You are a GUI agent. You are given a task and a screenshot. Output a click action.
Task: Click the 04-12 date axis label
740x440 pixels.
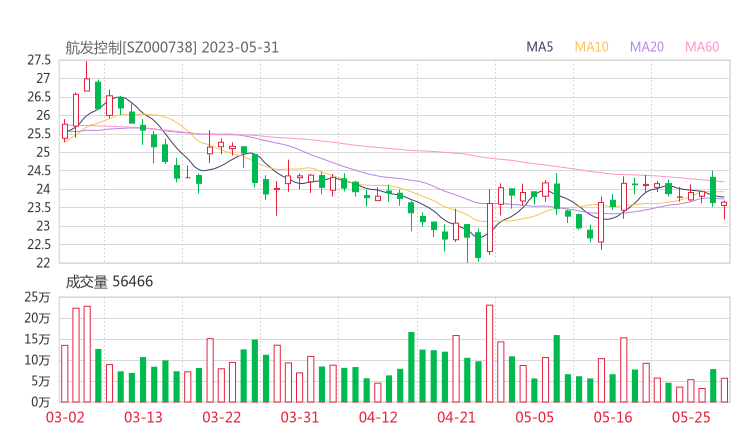(378, 417)
